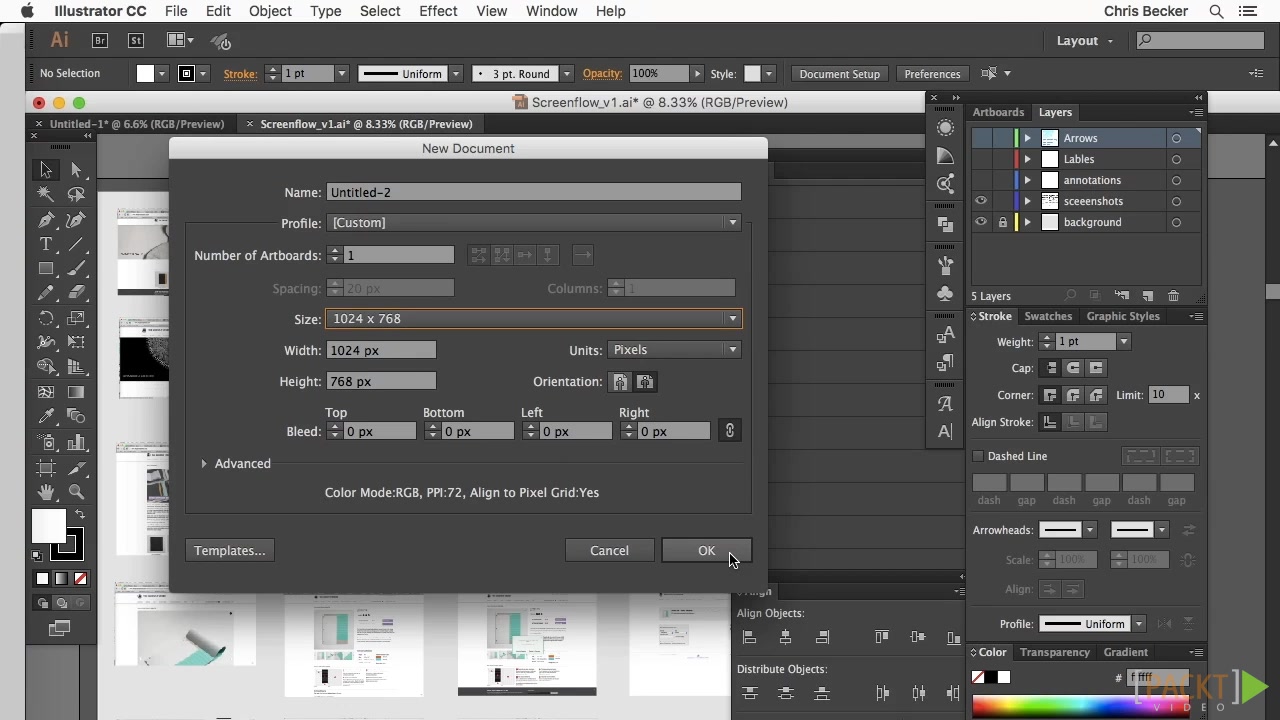Open the Window menu
The image size is (1280, 720).
pos(551,11)
